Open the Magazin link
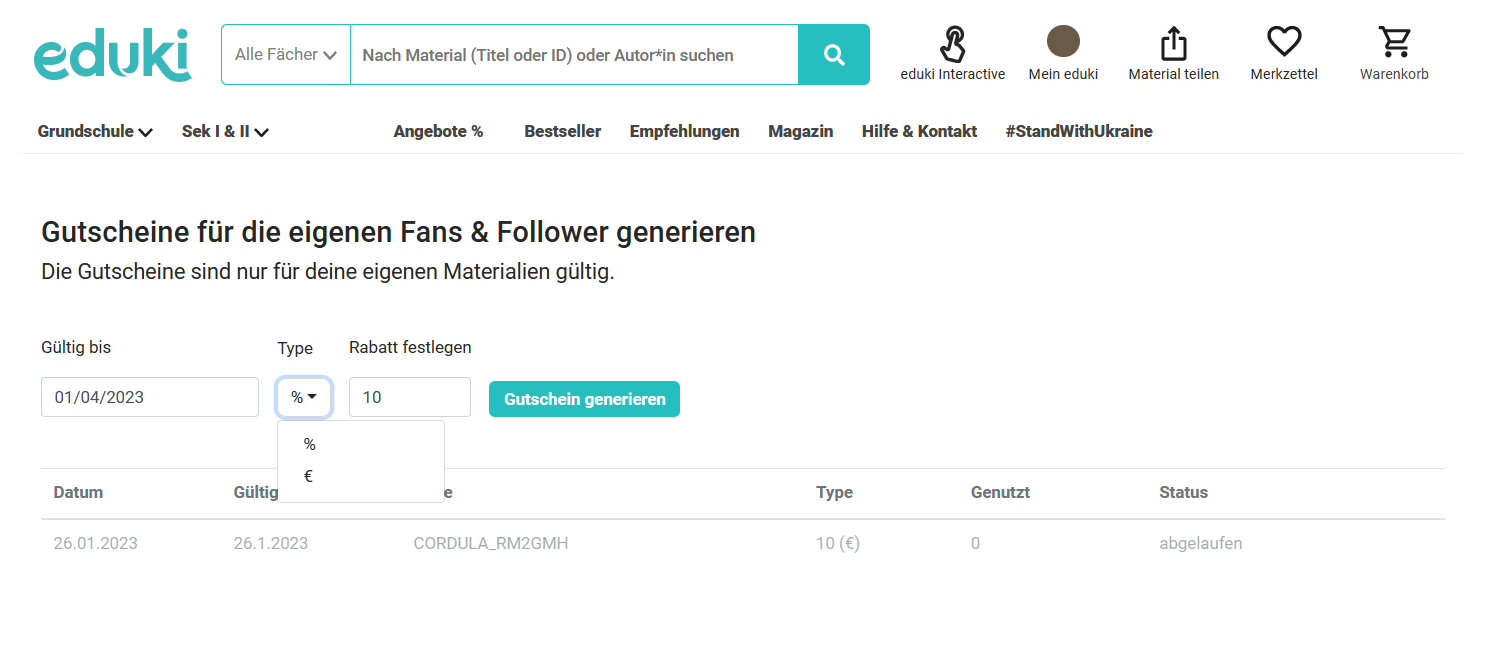Viewport: 1506px width, 655px height. 800,131
